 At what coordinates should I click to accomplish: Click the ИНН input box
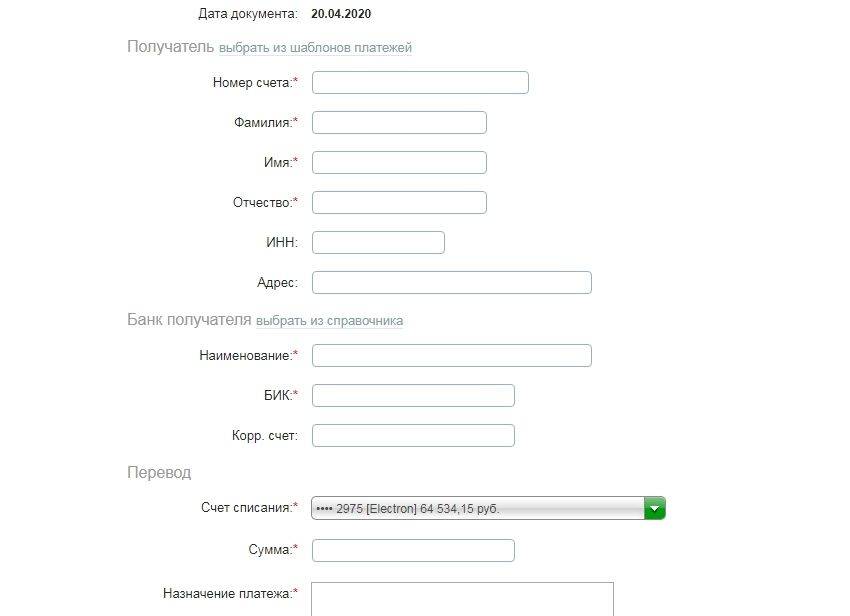click(x=378, y=243)
